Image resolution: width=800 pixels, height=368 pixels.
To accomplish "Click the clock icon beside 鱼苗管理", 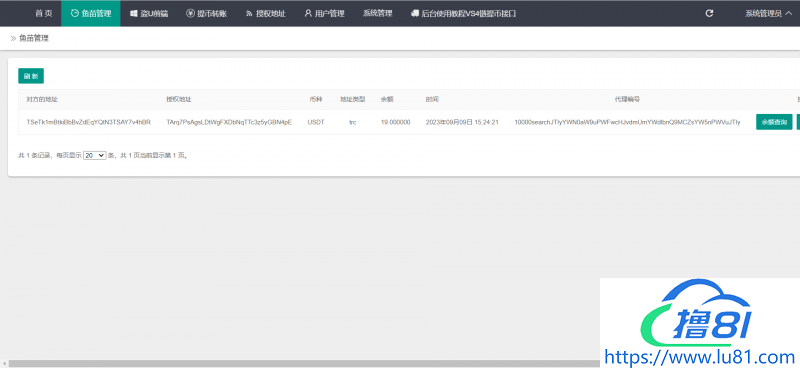I will coord(75,14).
